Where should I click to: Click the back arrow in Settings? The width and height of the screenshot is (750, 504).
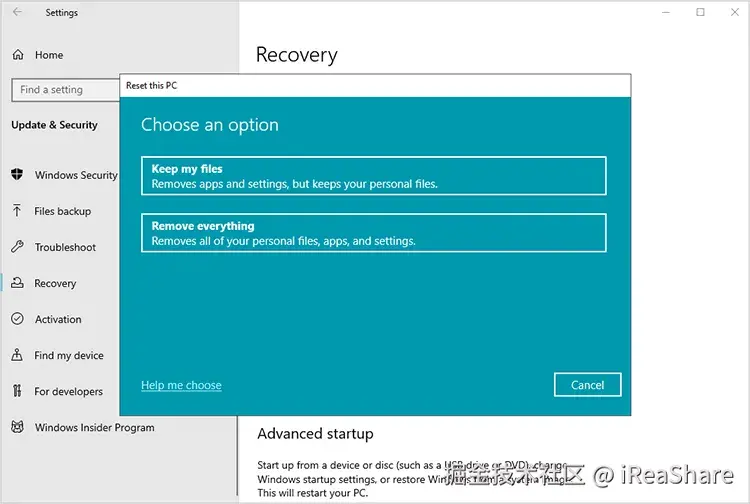(17, 12)
